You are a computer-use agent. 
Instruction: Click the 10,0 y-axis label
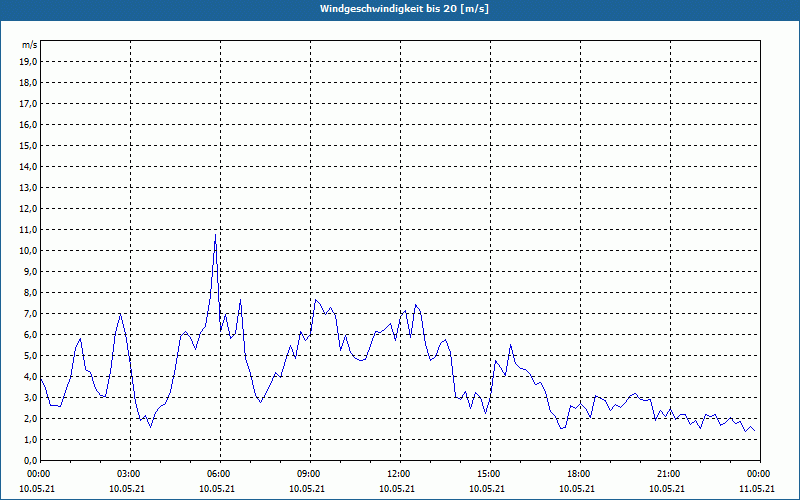[x=28, y=251]
